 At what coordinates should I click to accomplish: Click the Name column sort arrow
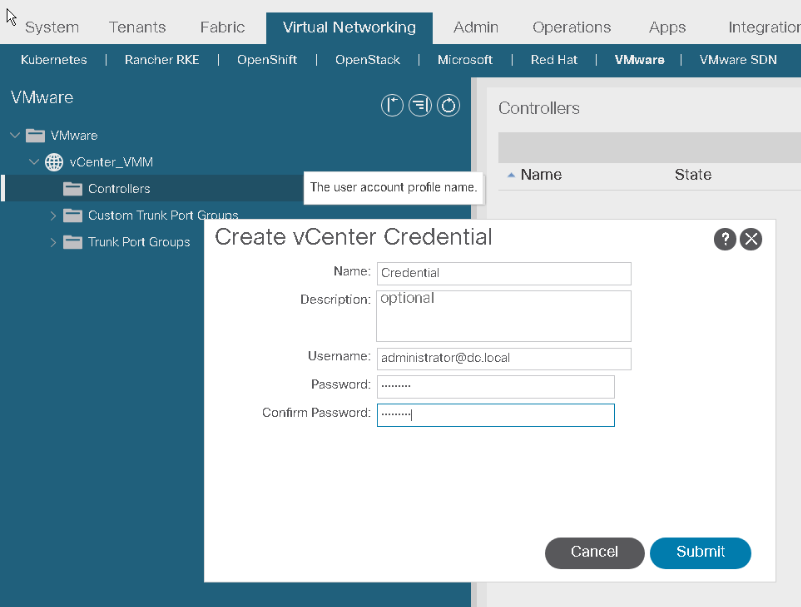click(x=511, y=175)
